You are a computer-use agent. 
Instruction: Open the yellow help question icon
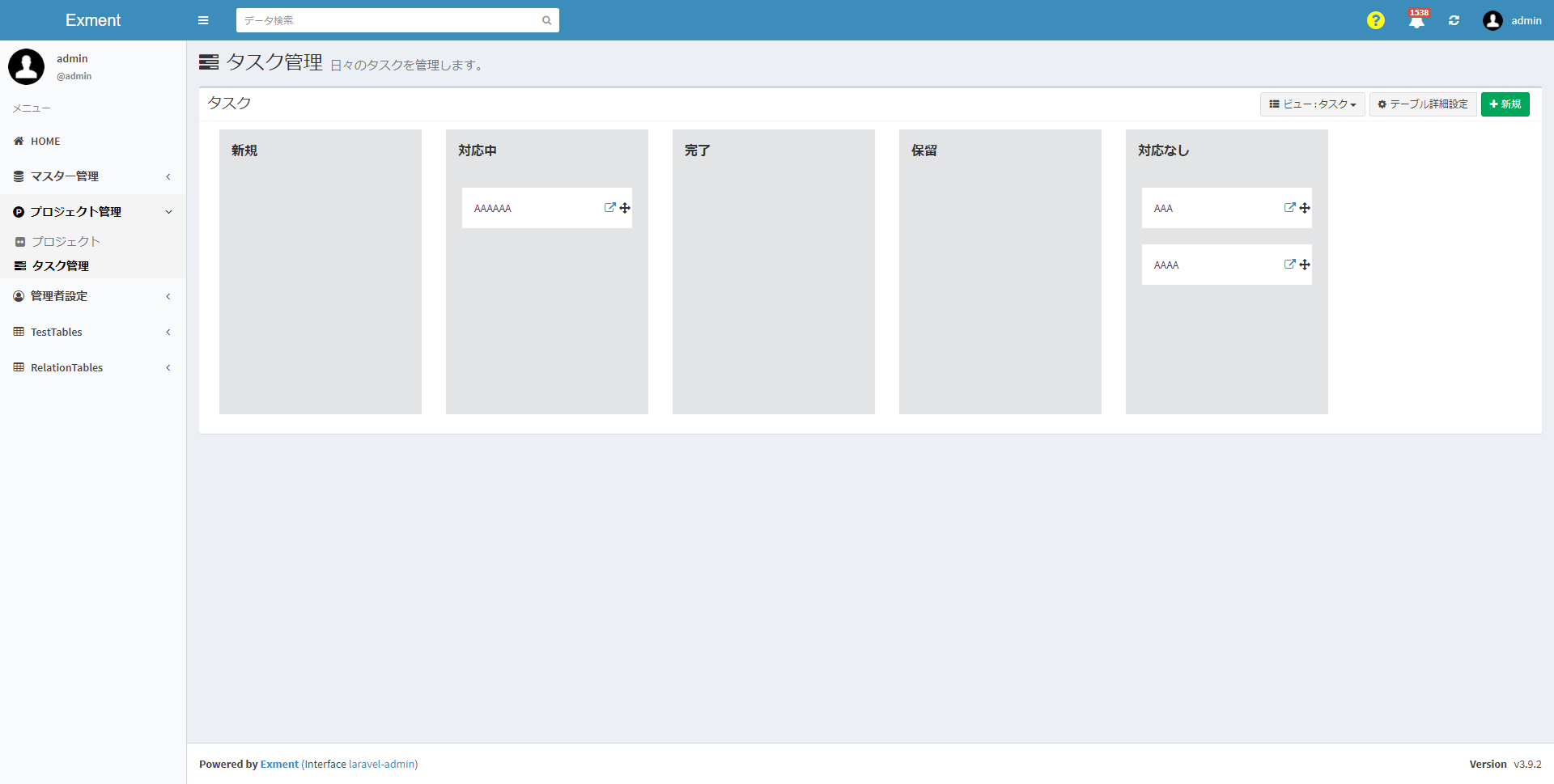pos(1376,20)
